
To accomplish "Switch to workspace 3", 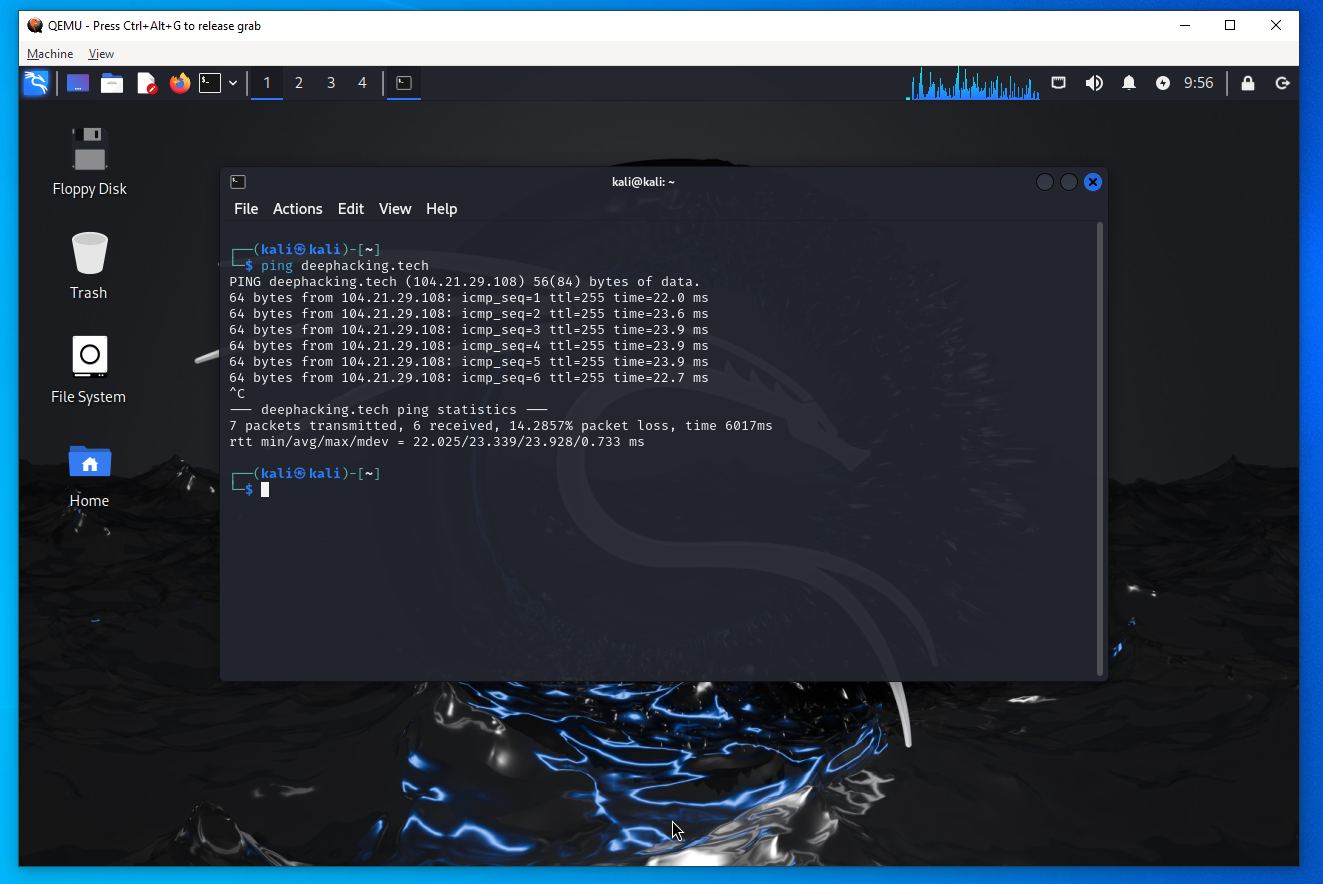I will [x=330, y=83].
